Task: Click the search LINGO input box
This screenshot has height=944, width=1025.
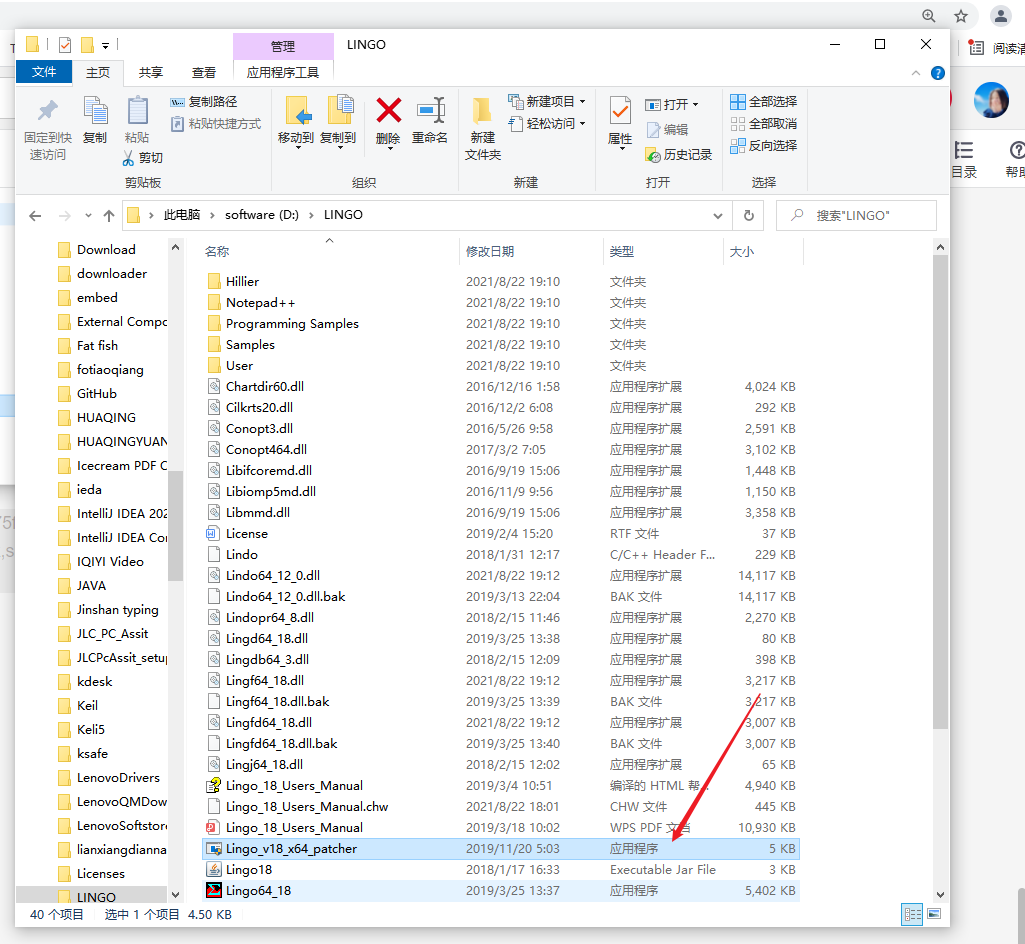Action: coord(856,215)
